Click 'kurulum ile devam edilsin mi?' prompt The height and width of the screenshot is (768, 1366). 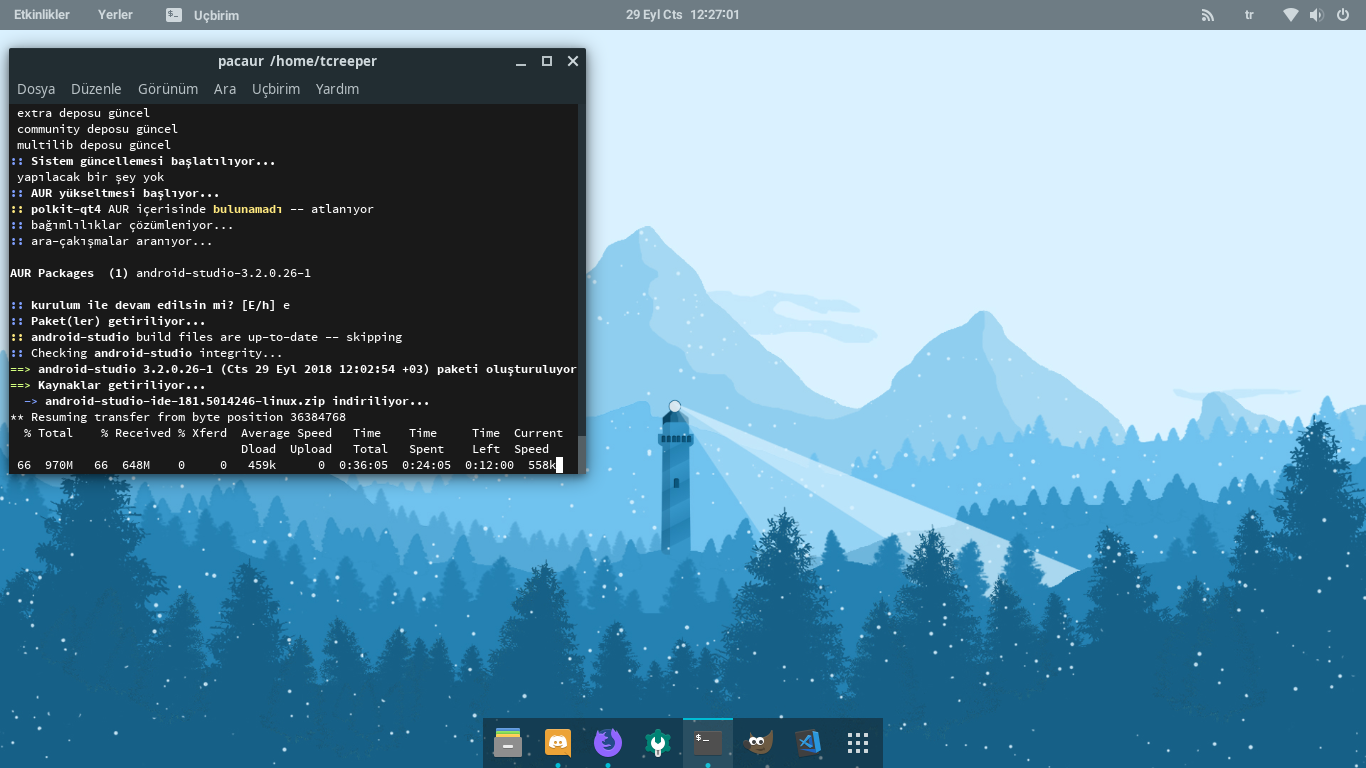132,305
